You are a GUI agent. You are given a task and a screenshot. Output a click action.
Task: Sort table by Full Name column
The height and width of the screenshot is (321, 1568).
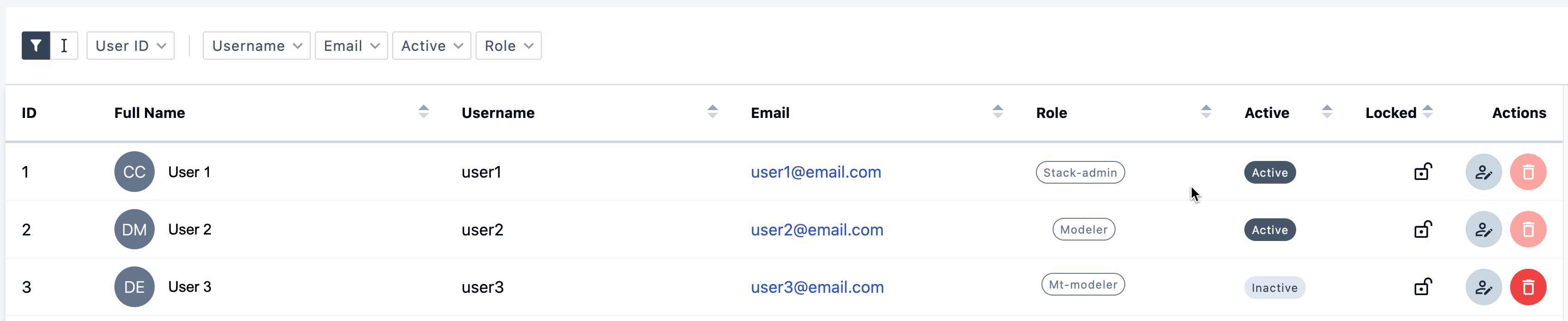click(424, 112)
